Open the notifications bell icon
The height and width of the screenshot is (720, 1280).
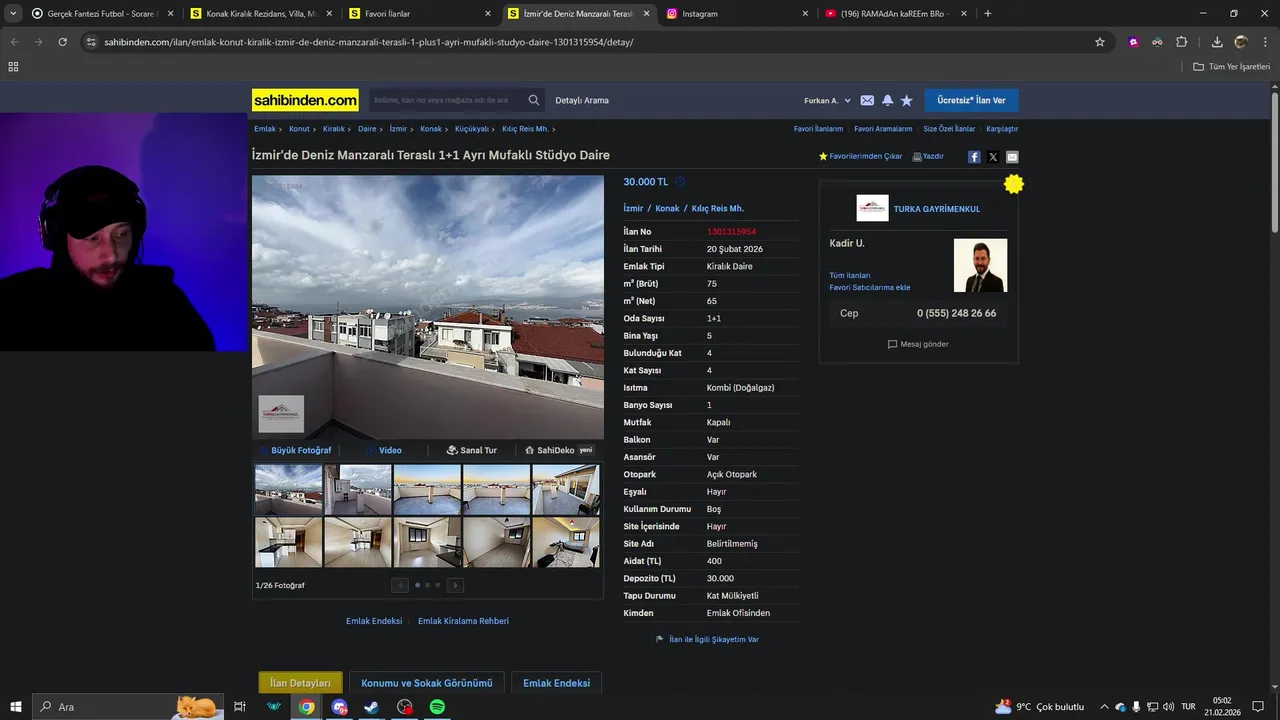[x=887, y=100]
